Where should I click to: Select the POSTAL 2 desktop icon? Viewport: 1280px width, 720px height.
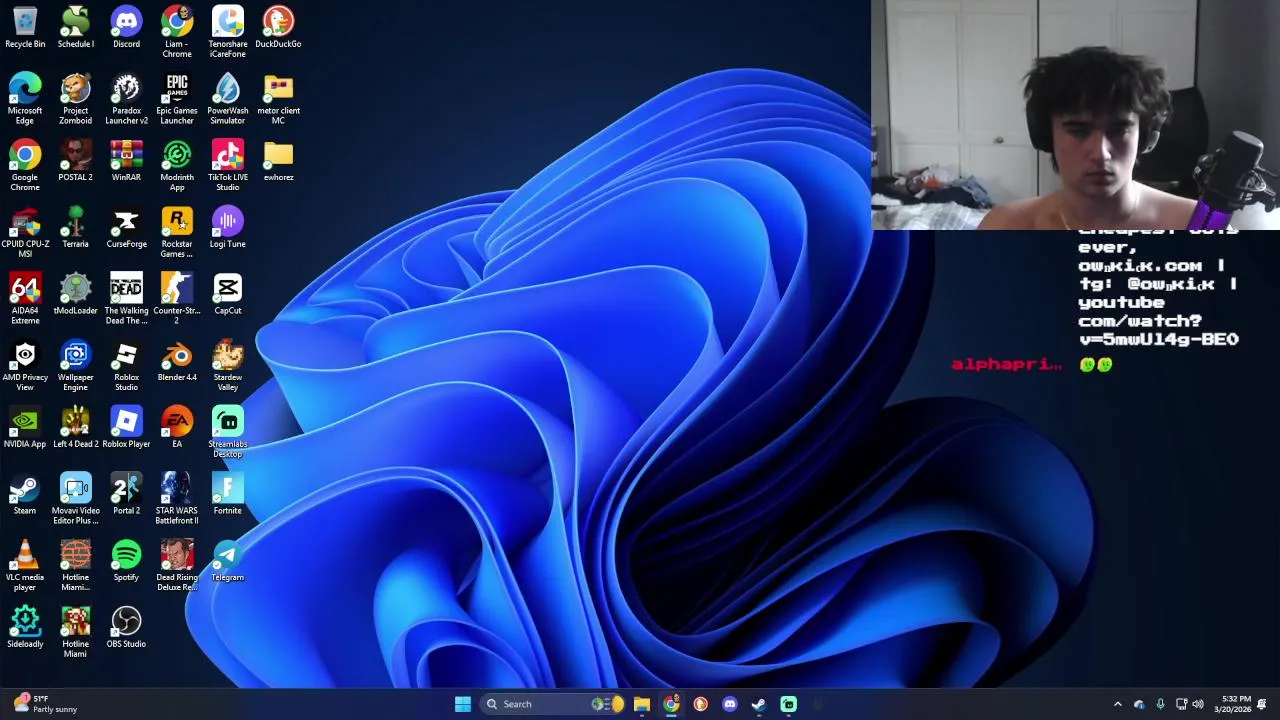(x=75, y=161)
